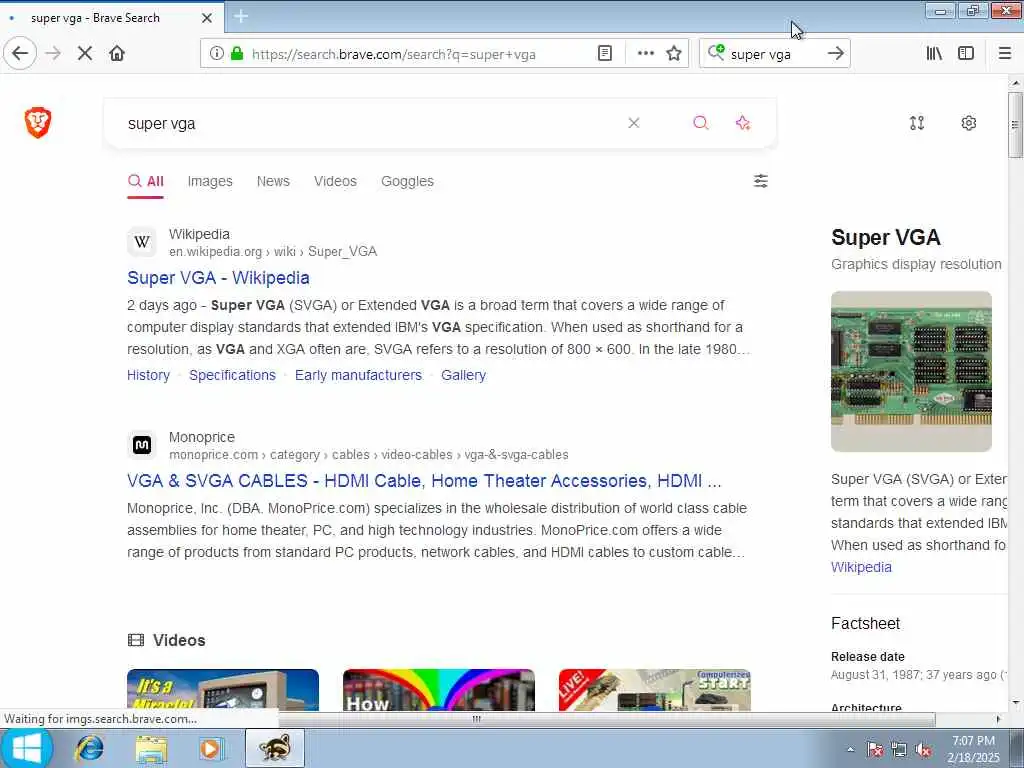1024x768 pixels.
Task: Switch to Images results
Action: pyautogui.click(x=210, y=181)
